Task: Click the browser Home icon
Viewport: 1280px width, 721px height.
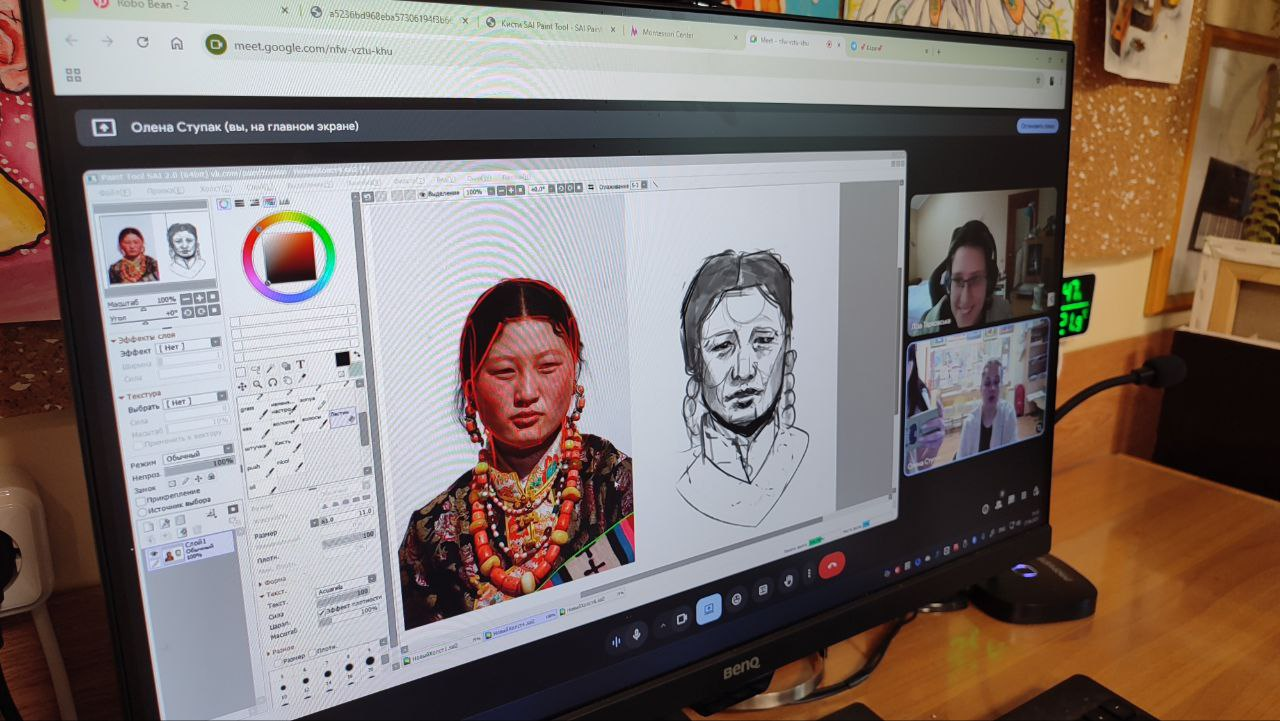Action: click(177, 43)
